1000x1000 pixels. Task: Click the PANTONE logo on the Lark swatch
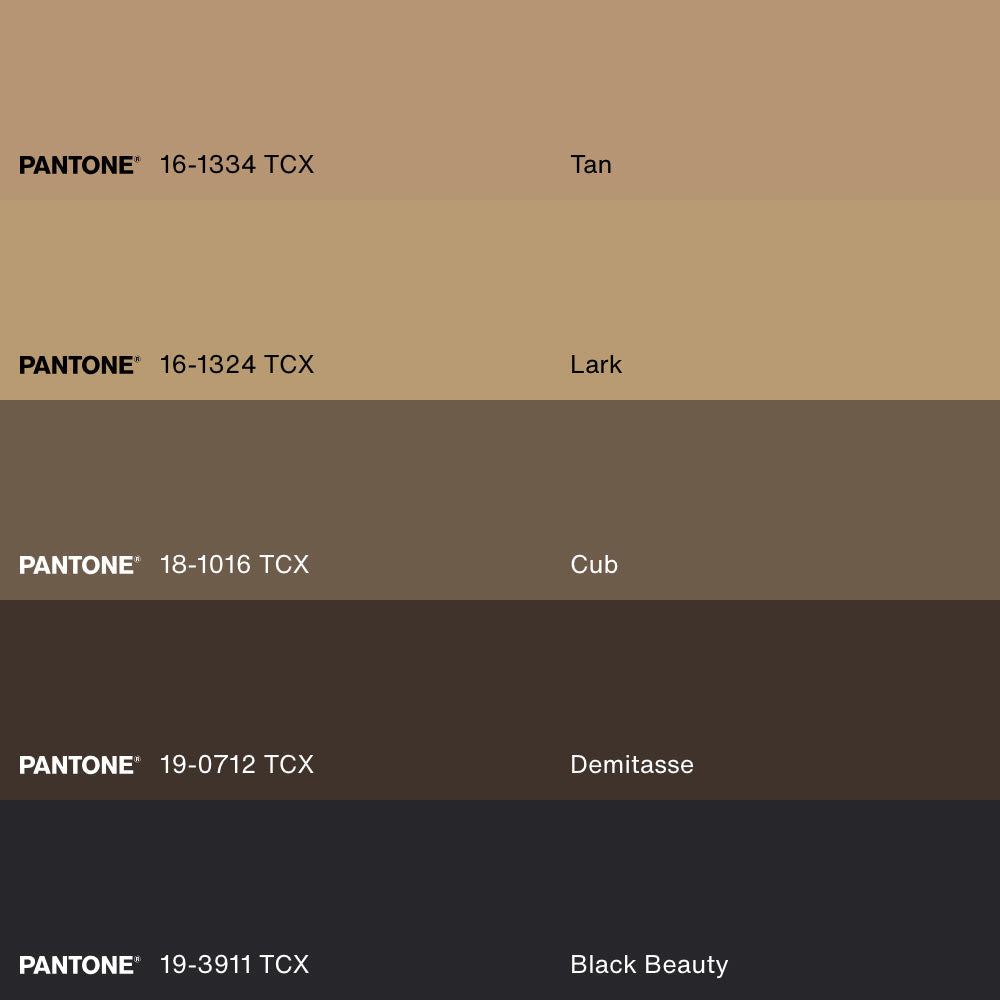79,365
